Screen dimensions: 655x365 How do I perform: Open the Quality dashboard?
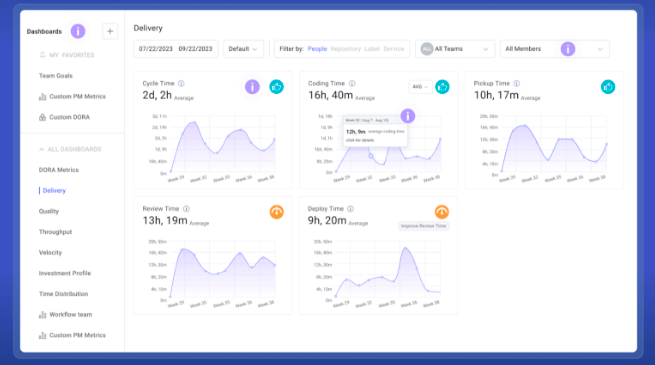coord(49,211)
